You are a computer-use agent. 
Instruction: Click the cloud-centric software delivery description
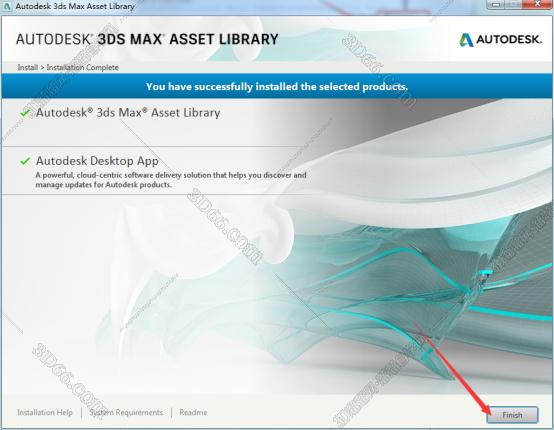click(171, 180)
